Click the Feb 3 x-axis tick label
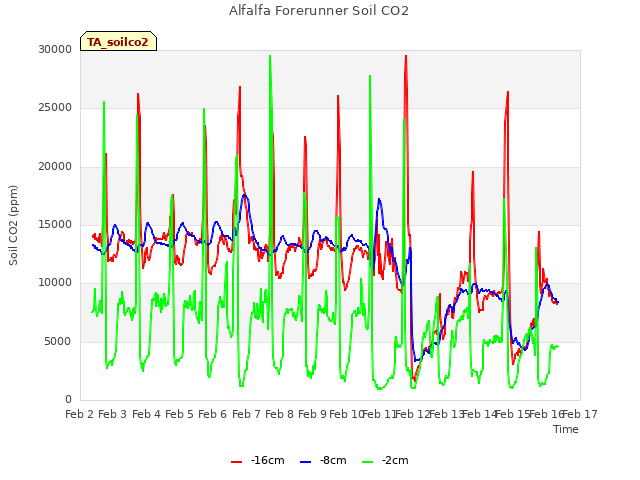Image resolution: width=640 pixels, height=480 pixels. tap(113, 414)
